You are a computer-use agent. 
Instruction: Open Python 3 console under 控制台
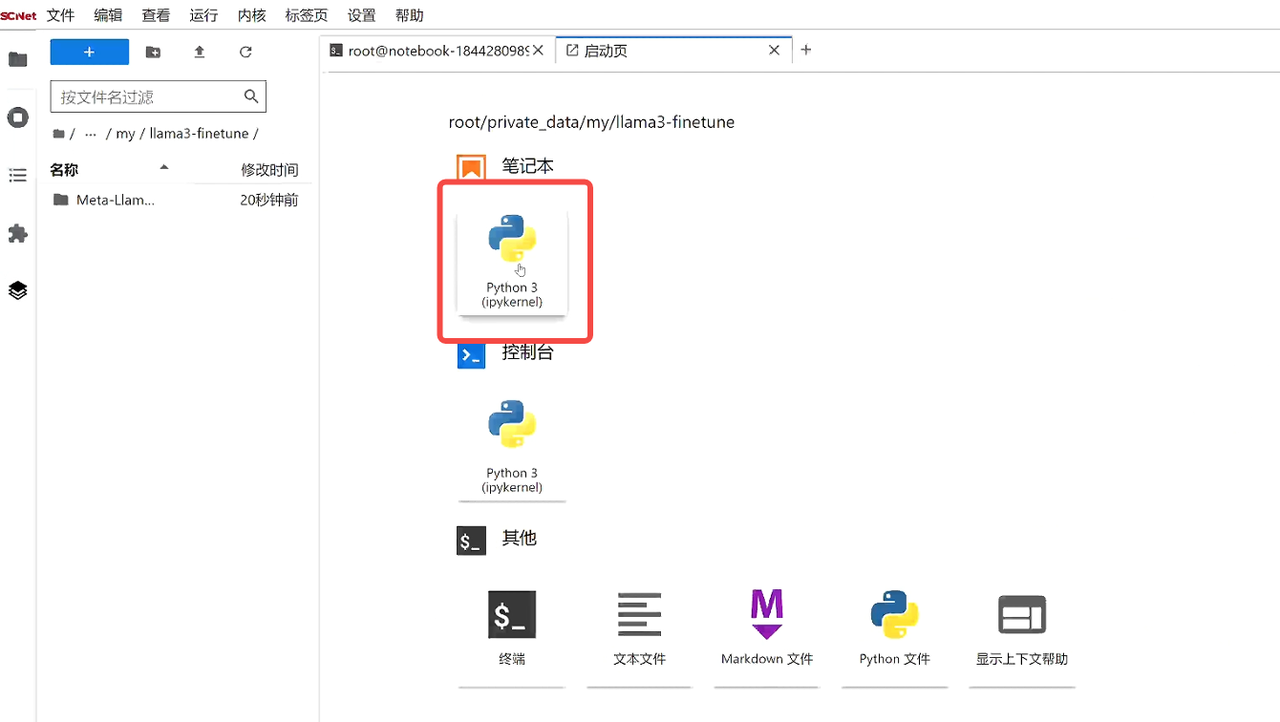tap(512, 446)
